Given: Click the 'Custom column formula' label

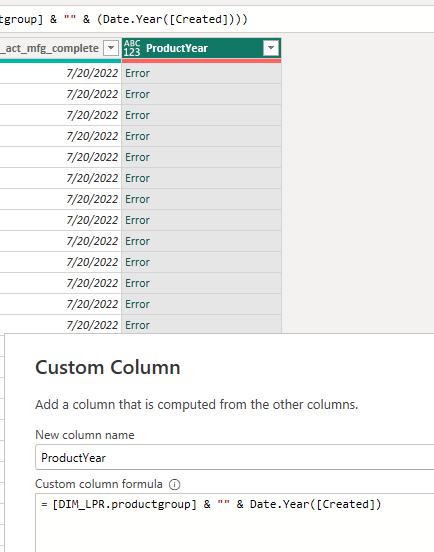Looking at the screenshot, I should [99, 484].
